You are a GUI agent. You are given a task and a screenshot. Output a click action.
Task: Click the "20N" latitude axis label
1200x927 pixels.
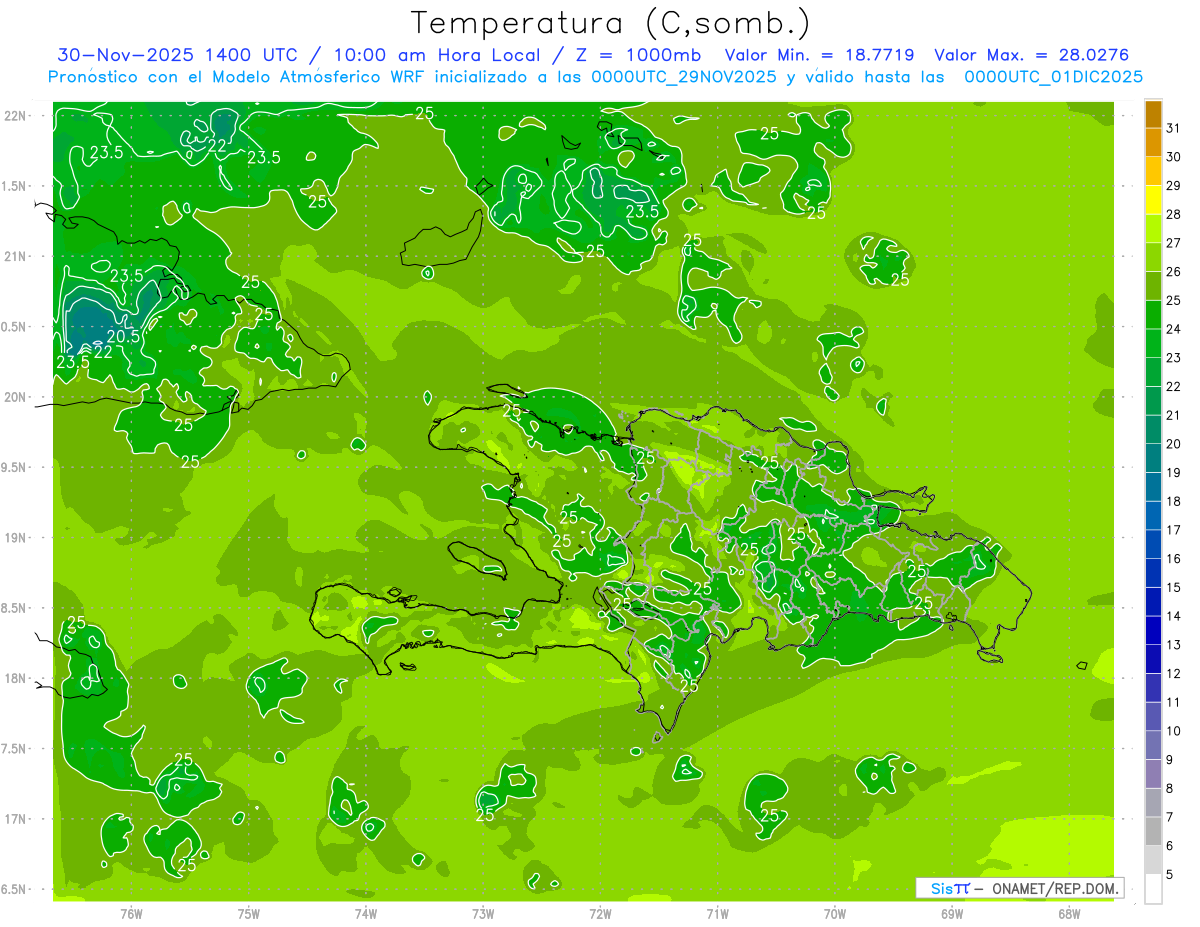pyautogui.click(x=16, y=397)
